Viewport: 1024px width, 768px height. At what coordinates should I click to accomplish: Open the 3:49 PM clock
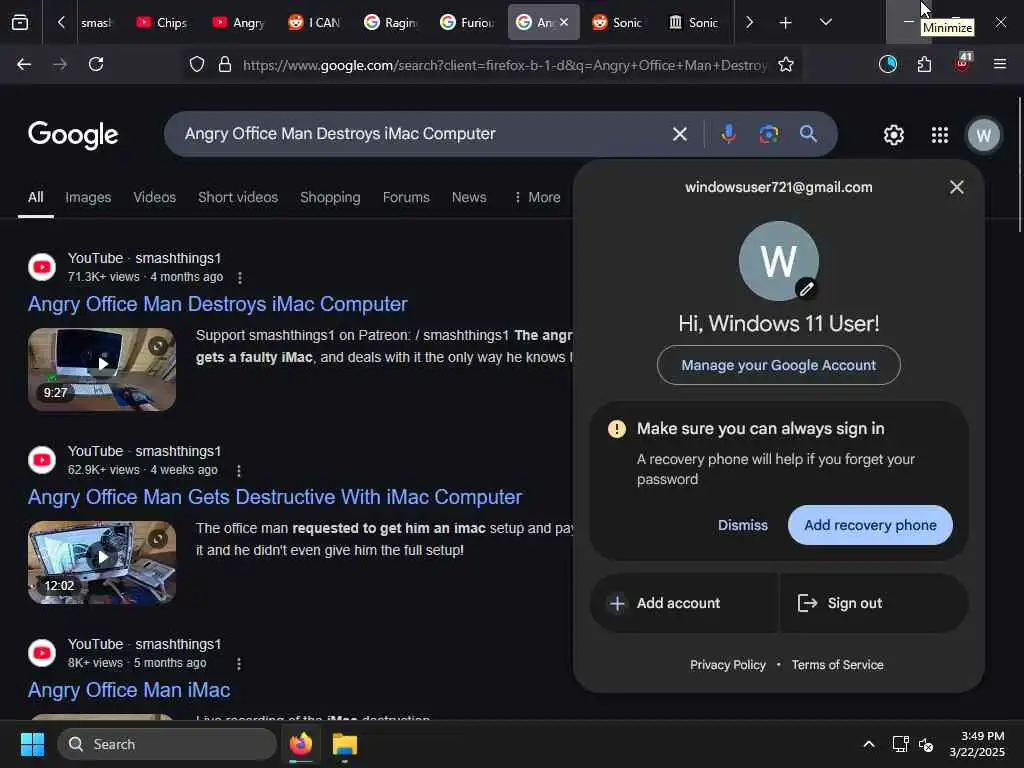coord(977,744)
